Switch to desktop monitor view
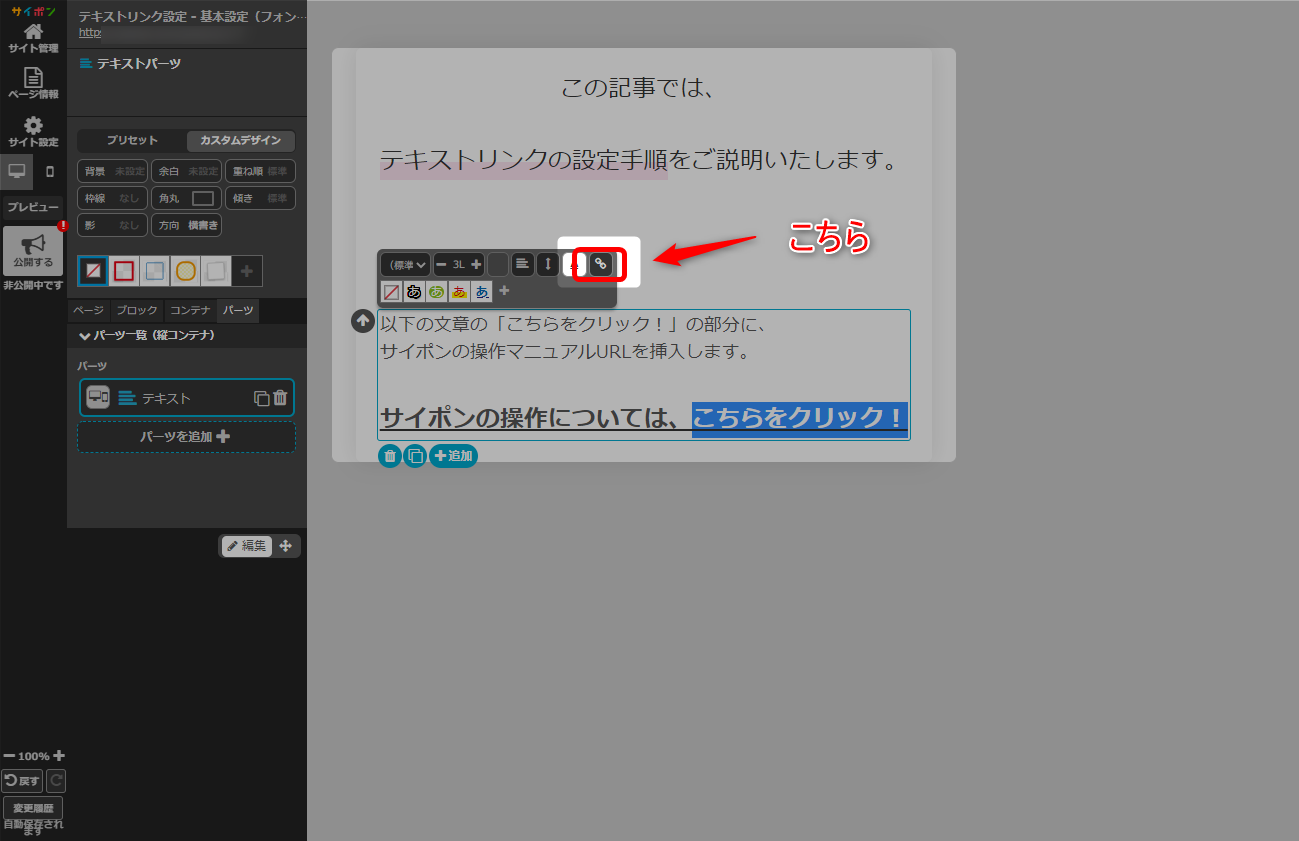 17,171
